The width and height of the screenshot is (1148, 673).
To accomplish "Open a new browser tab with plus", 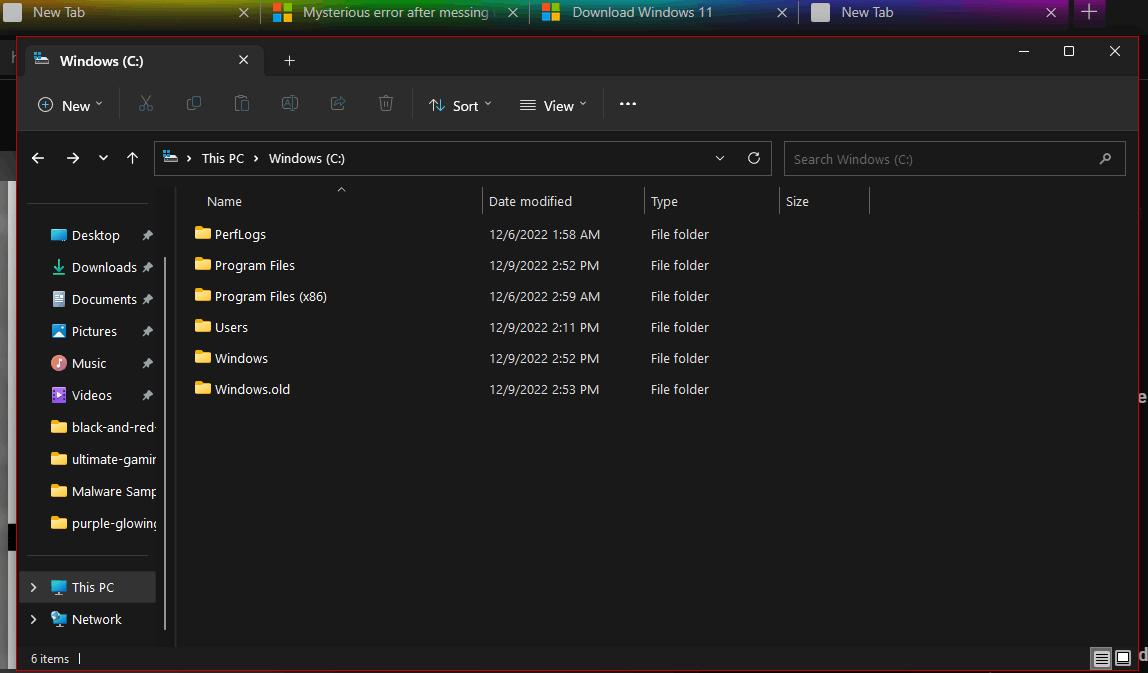I will tap(1089, 12).
